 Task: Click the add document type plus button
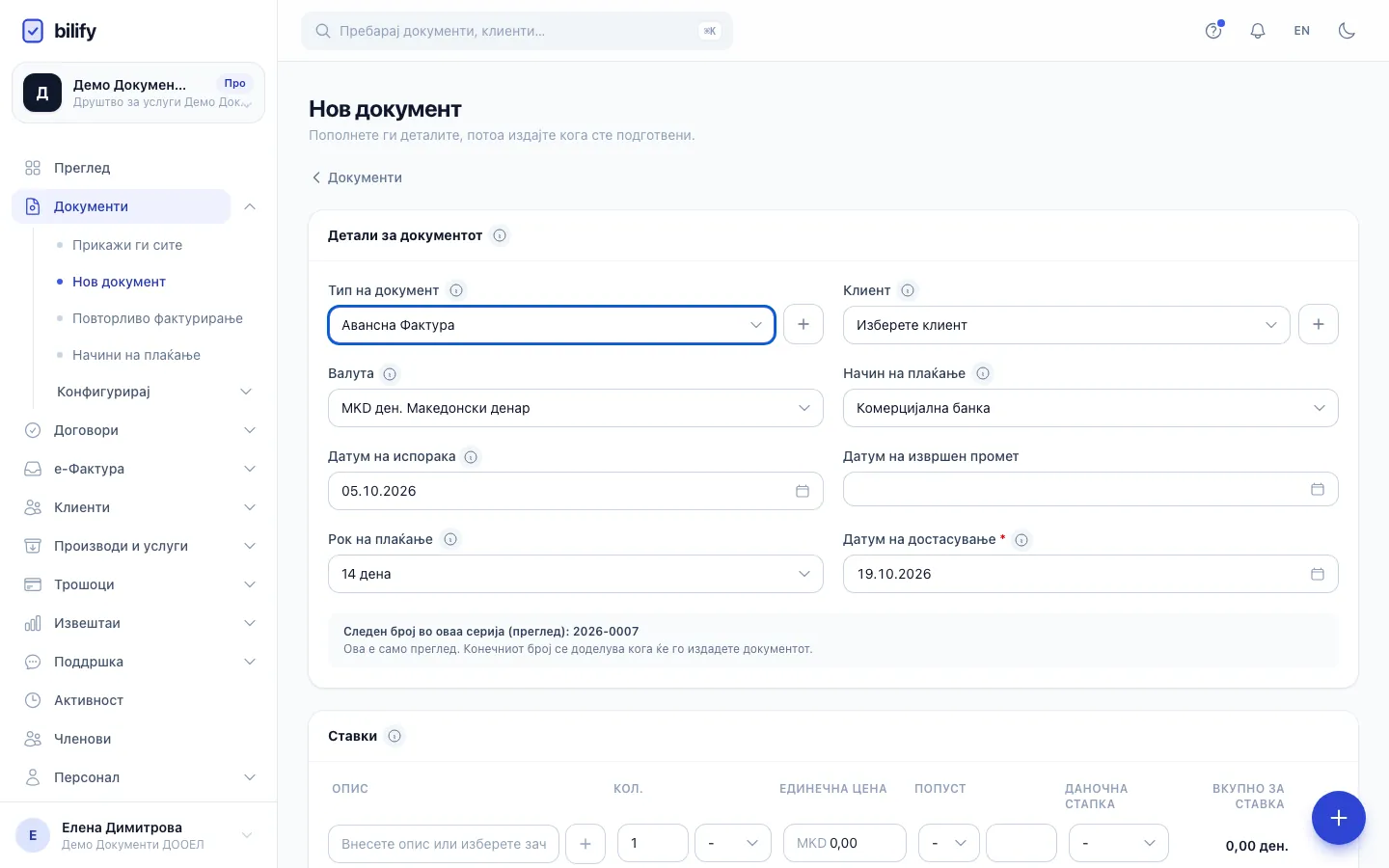coord(803,324)
